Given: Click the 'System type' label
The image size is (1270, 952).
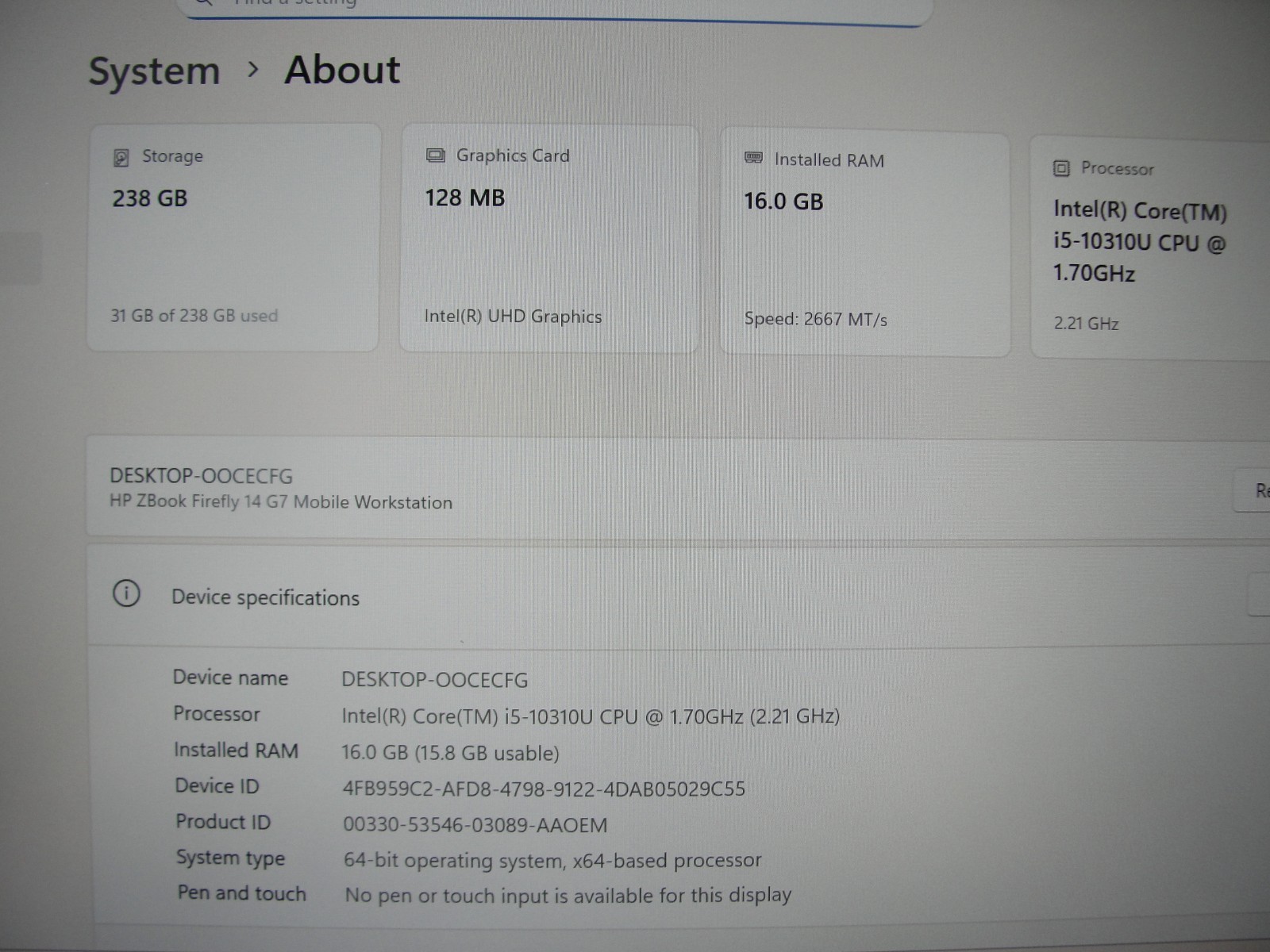Looking at the screenshot, I should coord(230,858).
